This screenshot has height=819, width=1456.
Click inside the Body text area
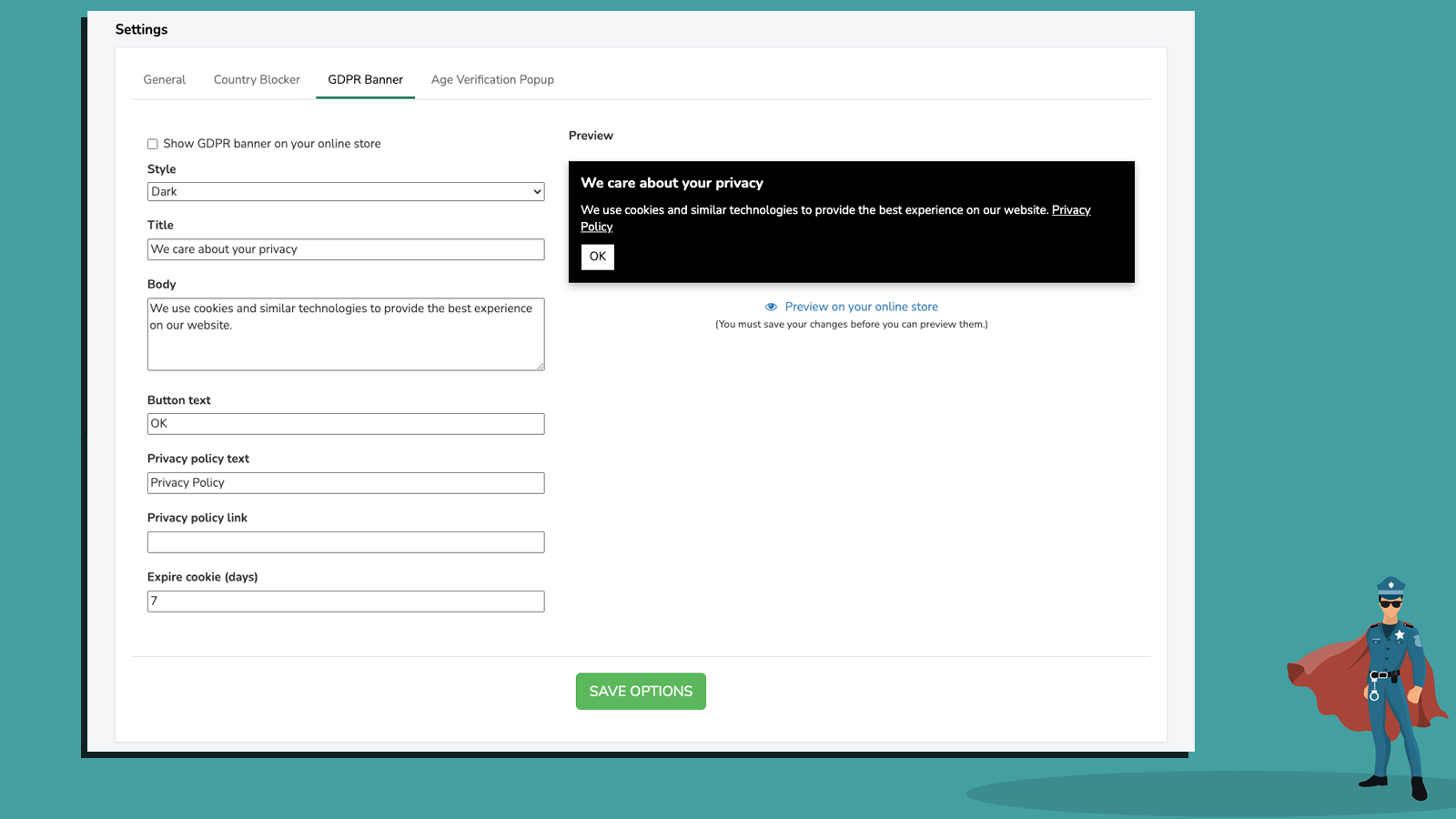click(x=346, y=334)
